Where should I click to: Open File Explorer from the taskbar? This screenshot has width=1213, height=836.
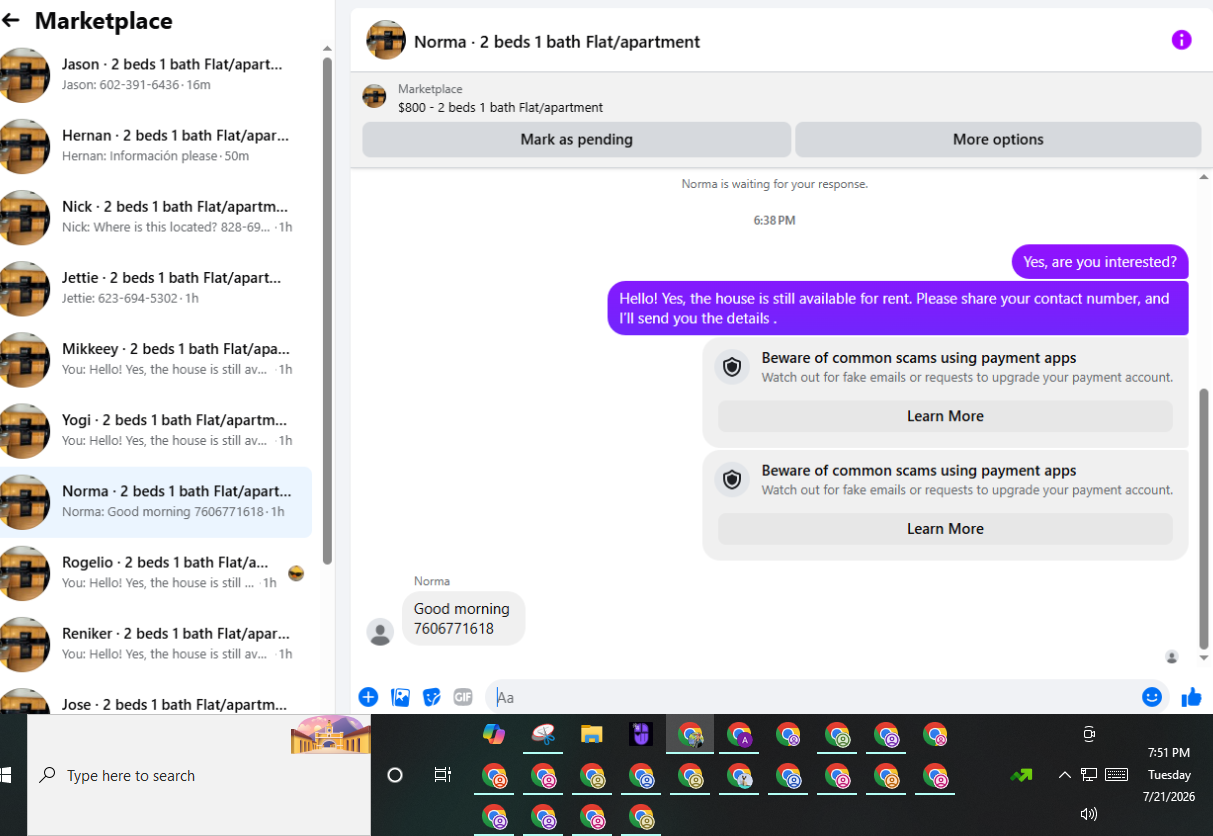point(592,734)
